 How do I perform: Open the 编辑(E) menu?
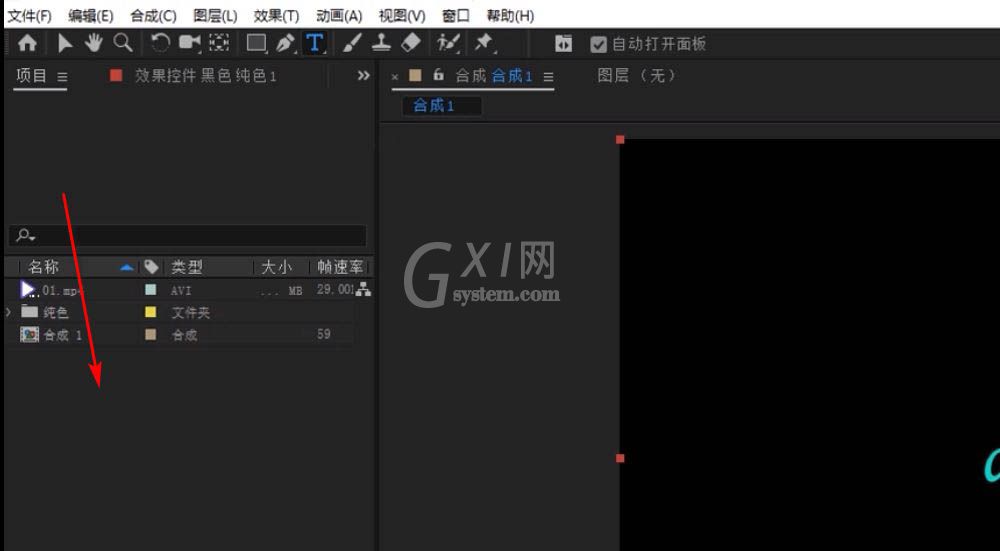91,15
